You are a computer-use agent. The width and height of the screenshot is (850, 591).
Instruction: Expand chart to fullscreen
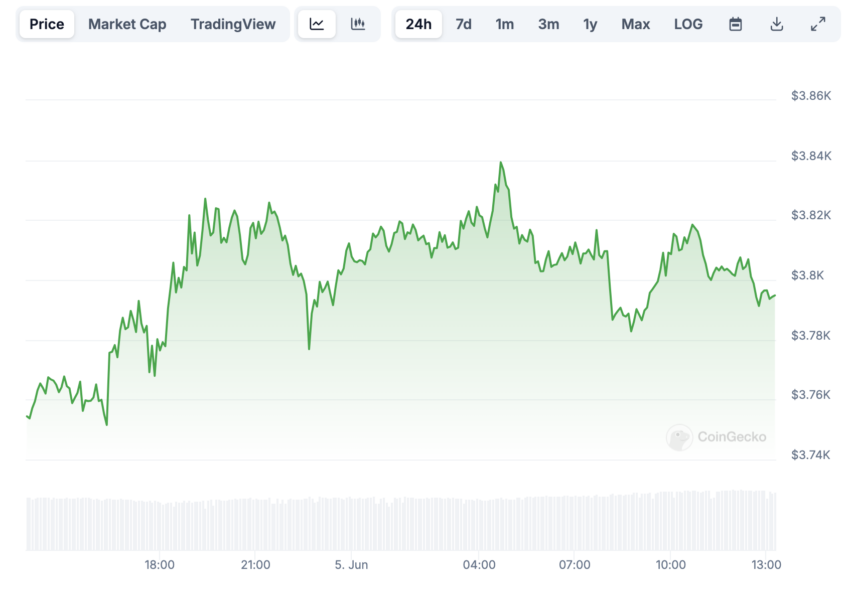818,24
